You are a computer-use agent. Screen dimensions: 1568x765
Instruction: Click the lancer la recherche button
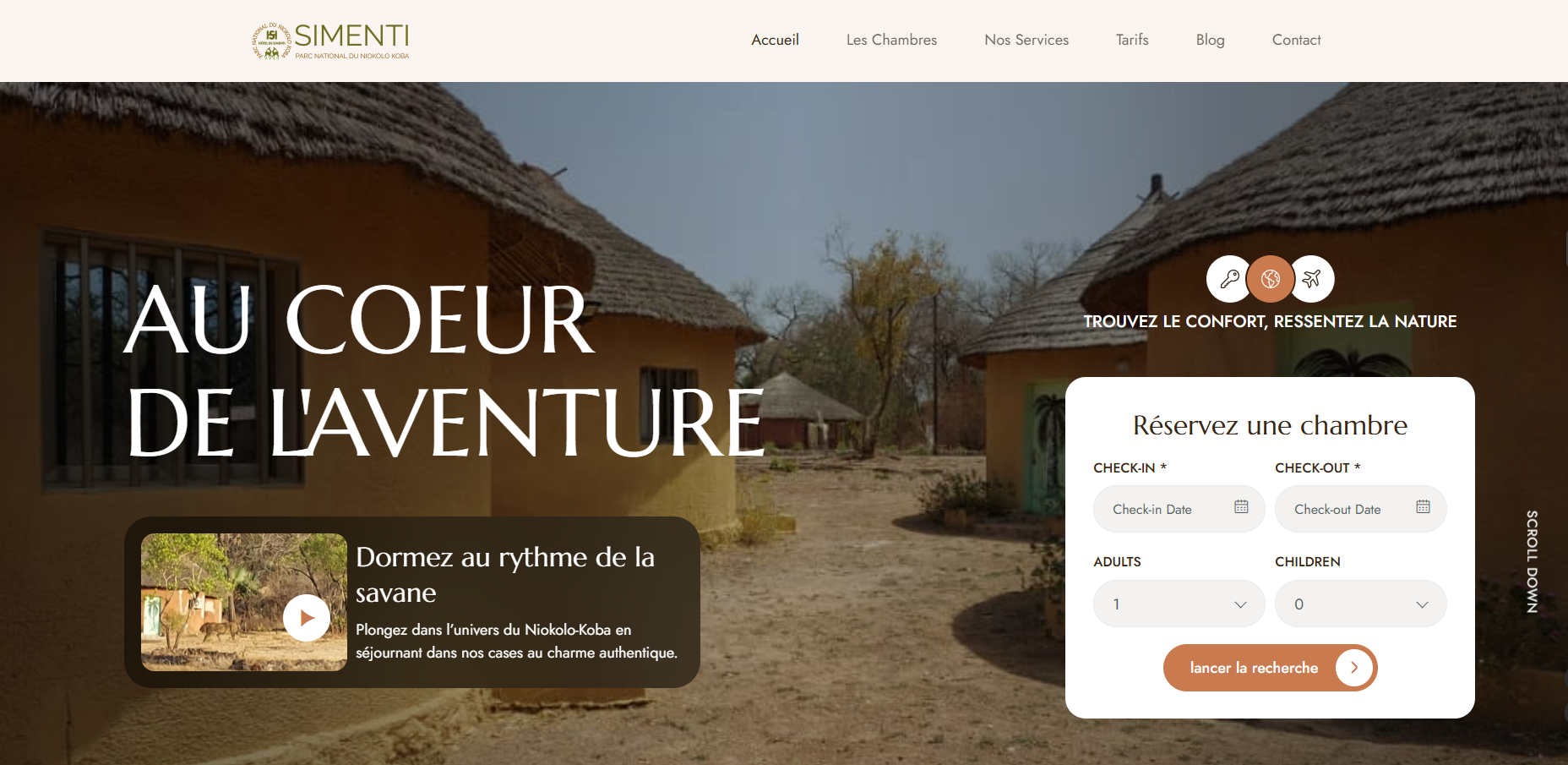pyautogui.click(x=1270, y=668)
